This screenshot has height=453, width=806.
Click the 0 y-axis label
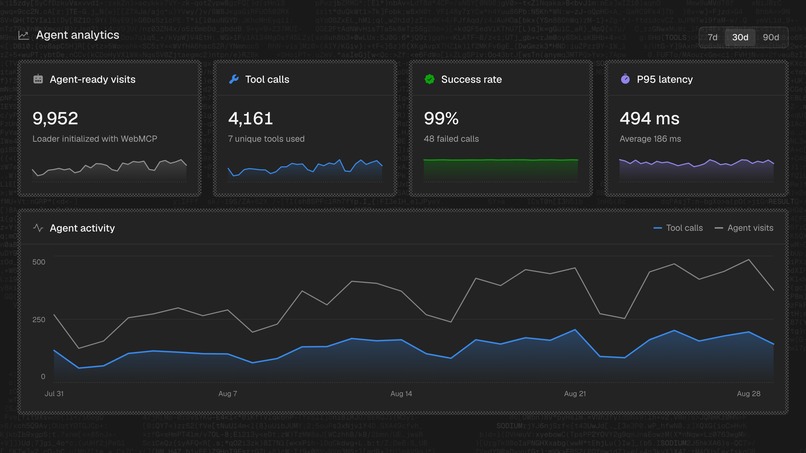pyautogui.click(x=43, y=376)
